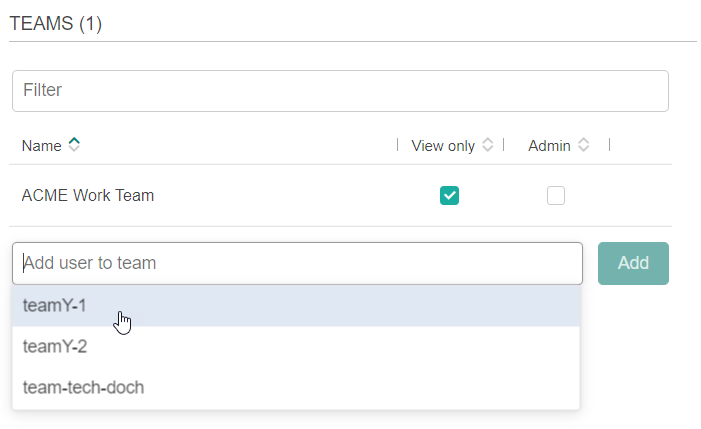Click the divider between View only and Admin

503,145
